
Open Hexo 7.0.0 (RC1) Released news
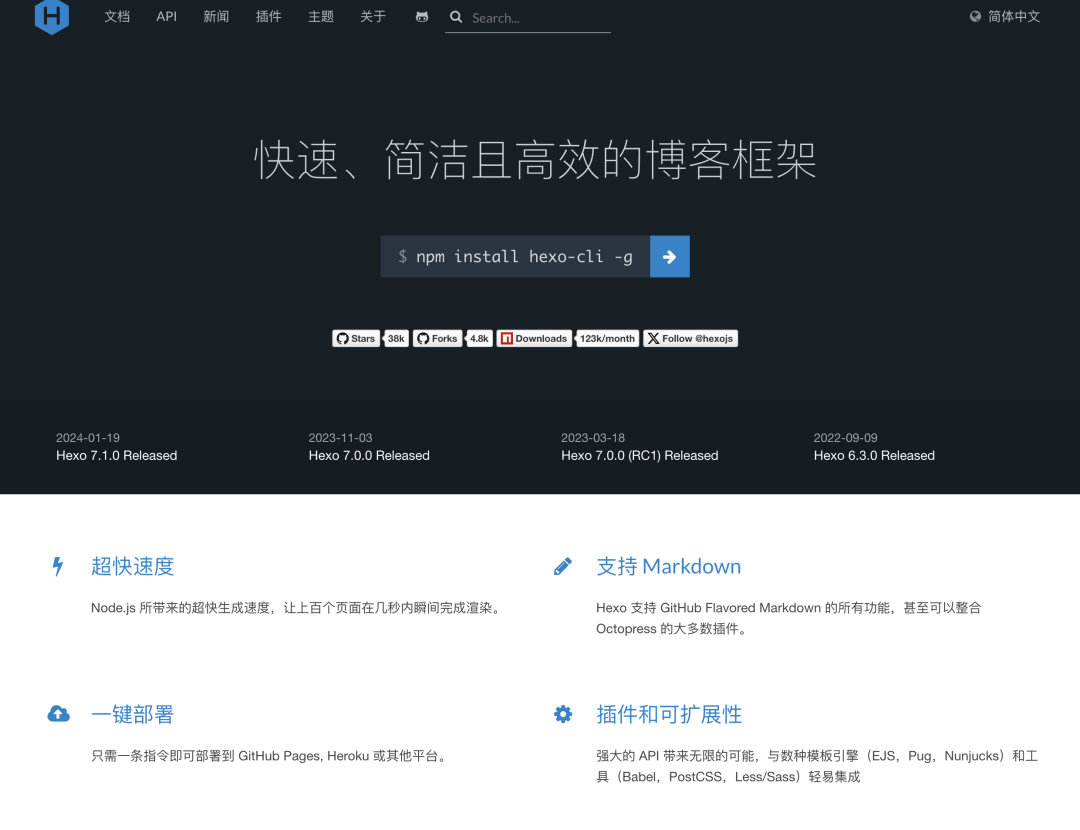point(640,455)
